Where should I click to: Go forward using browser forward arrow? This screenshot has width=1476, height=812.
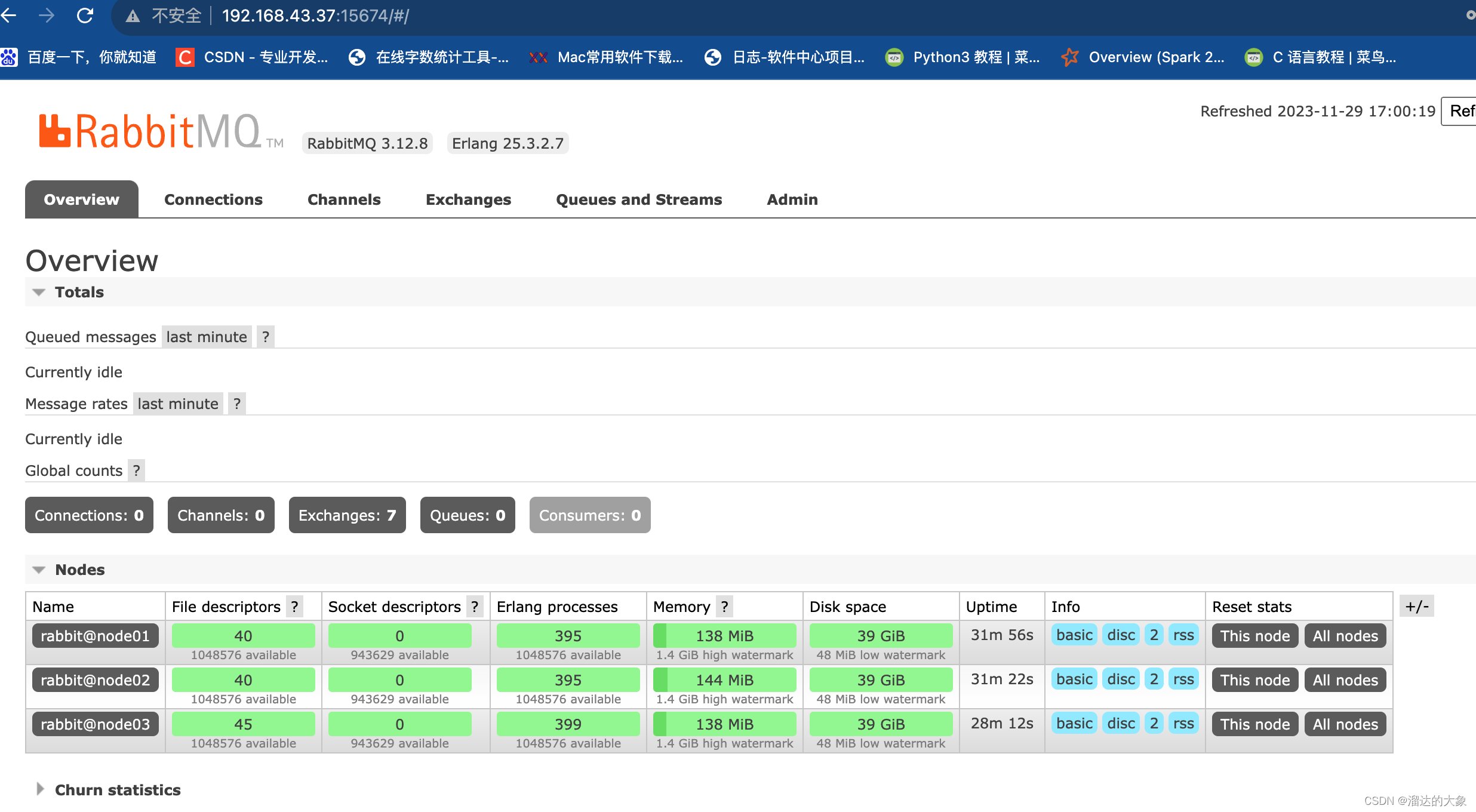(x=47, y=16)
